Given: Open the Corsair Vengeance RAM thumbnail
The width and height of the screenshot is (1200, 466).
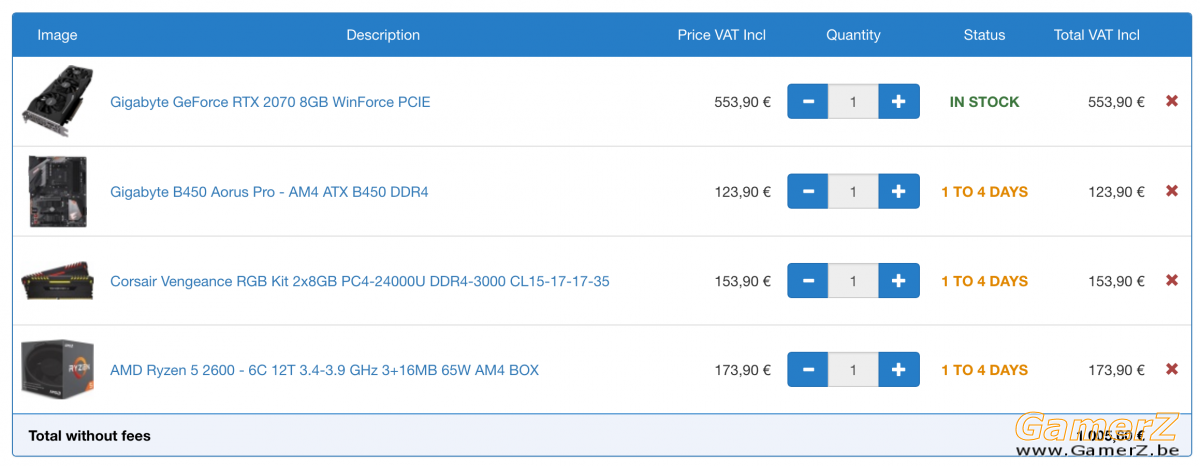Looking at the screenshot, I should (x=58, y=281).
